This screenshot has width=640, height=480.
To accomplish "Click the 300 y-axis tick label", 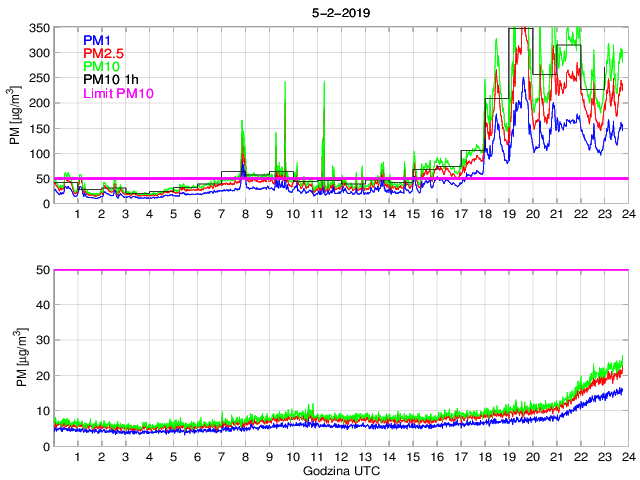I will 38,53.
